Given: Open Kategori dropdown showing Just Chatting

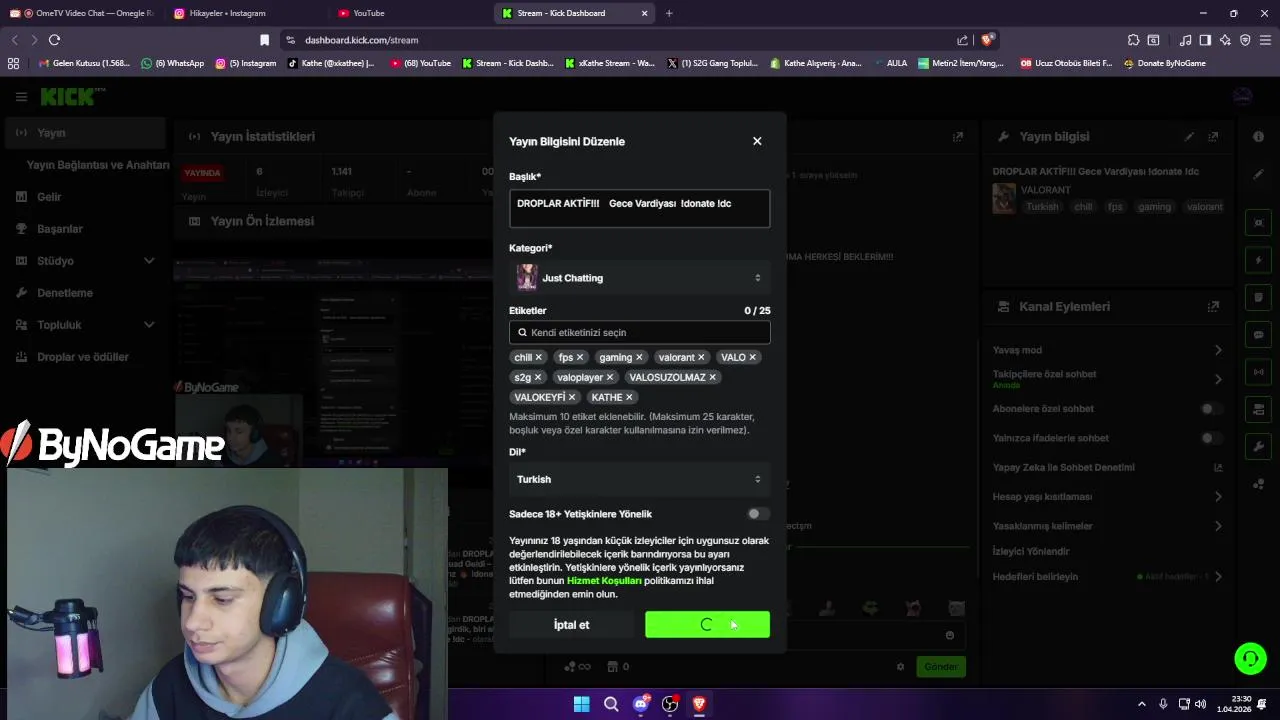Looking at the screenshot, I should (640, 278).
